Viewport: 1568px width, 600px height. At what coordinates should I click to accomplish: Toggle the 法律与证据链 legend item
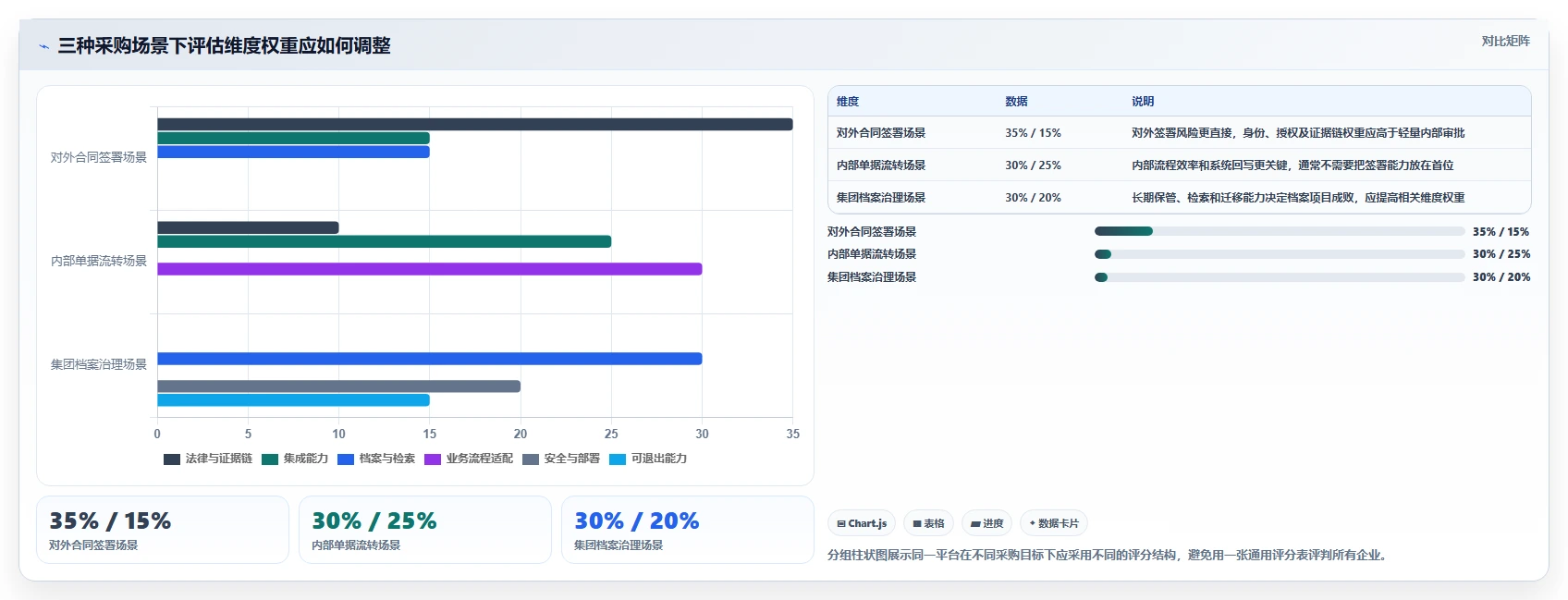(208, 459)
